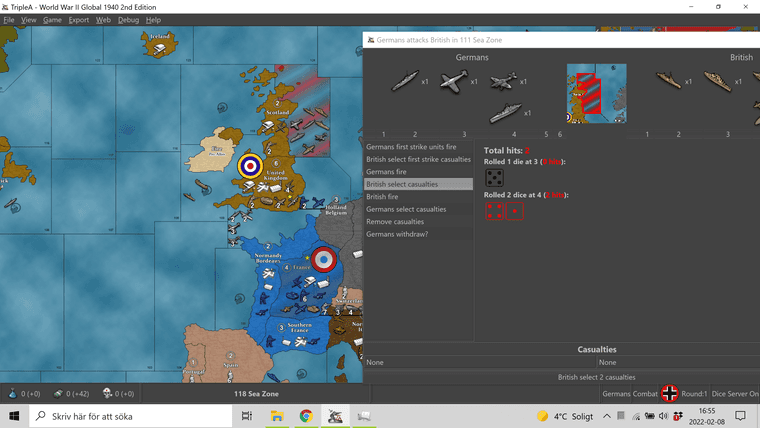Click the French roundel on the map
The height and width of the screenshot is (428, 760).
tap(323, 259)
